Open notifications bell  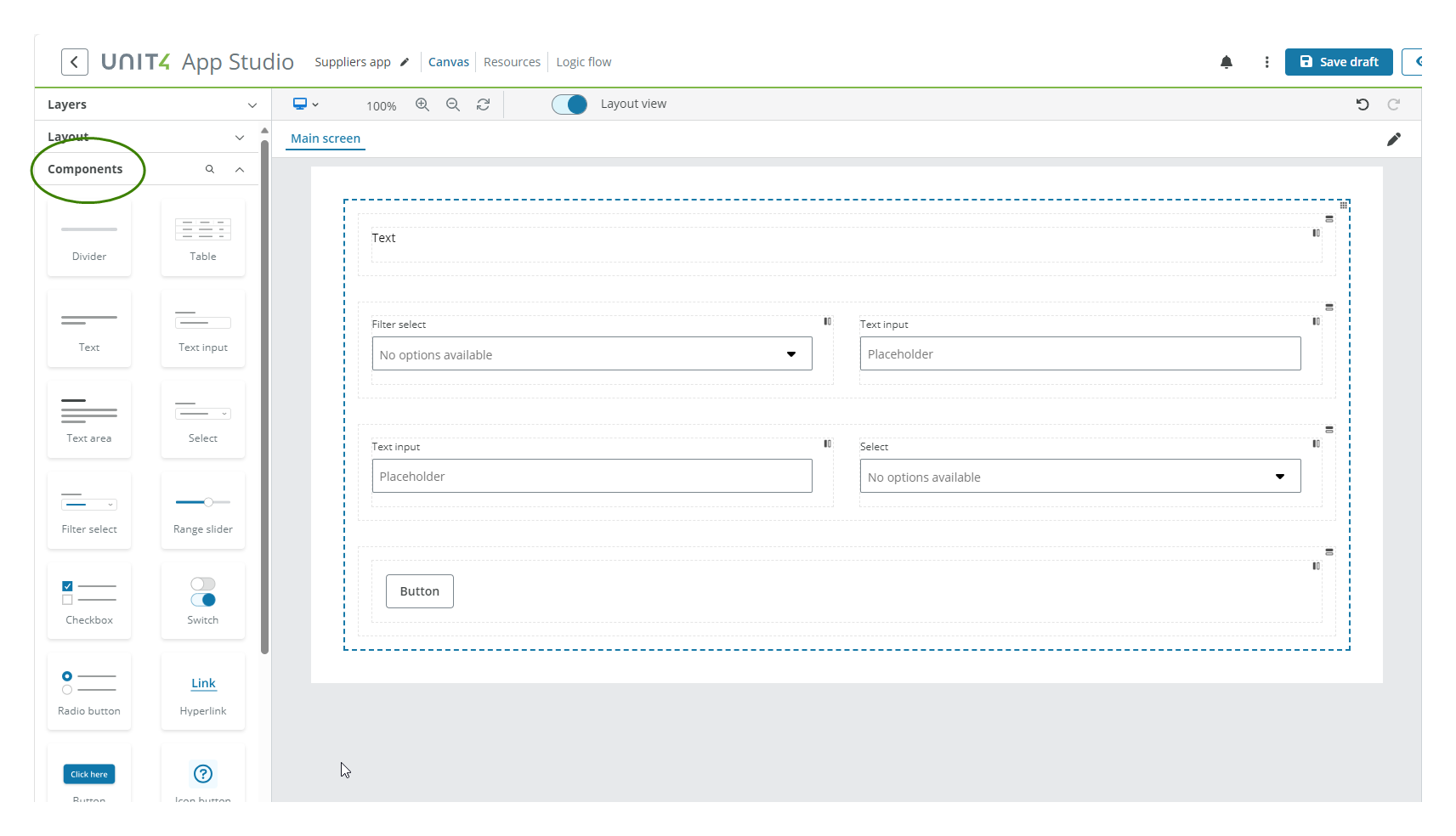pyautogui.click(x=1227, y=62)
